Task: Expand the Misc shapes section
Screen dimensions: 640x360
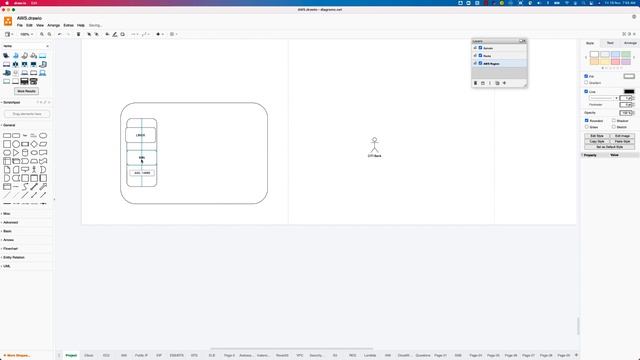Action: 7,213
